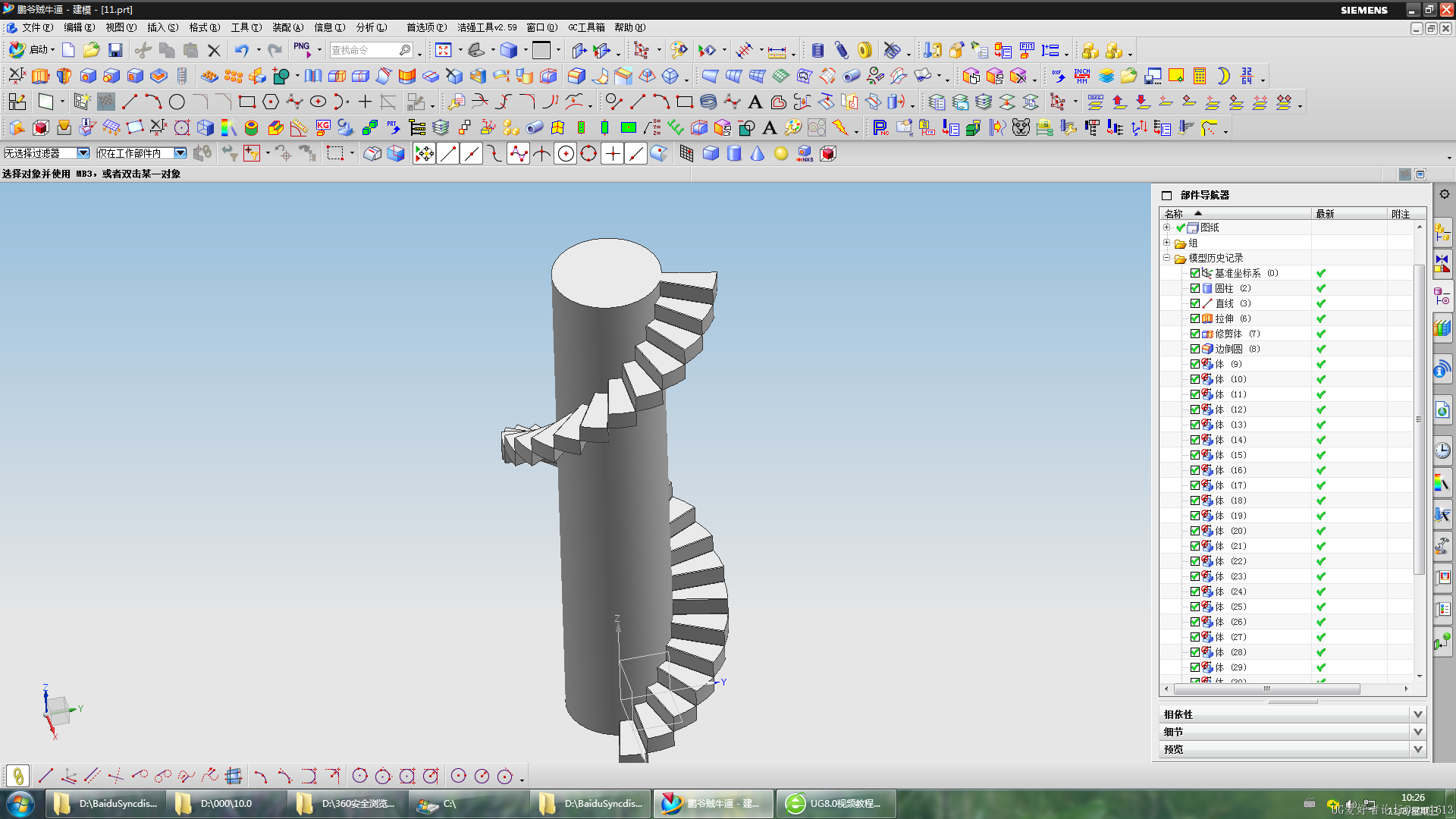The height and width of the screenshot is (819, 1456).
Task: Expand the 组 tree node
Action: click(1167, 243)
